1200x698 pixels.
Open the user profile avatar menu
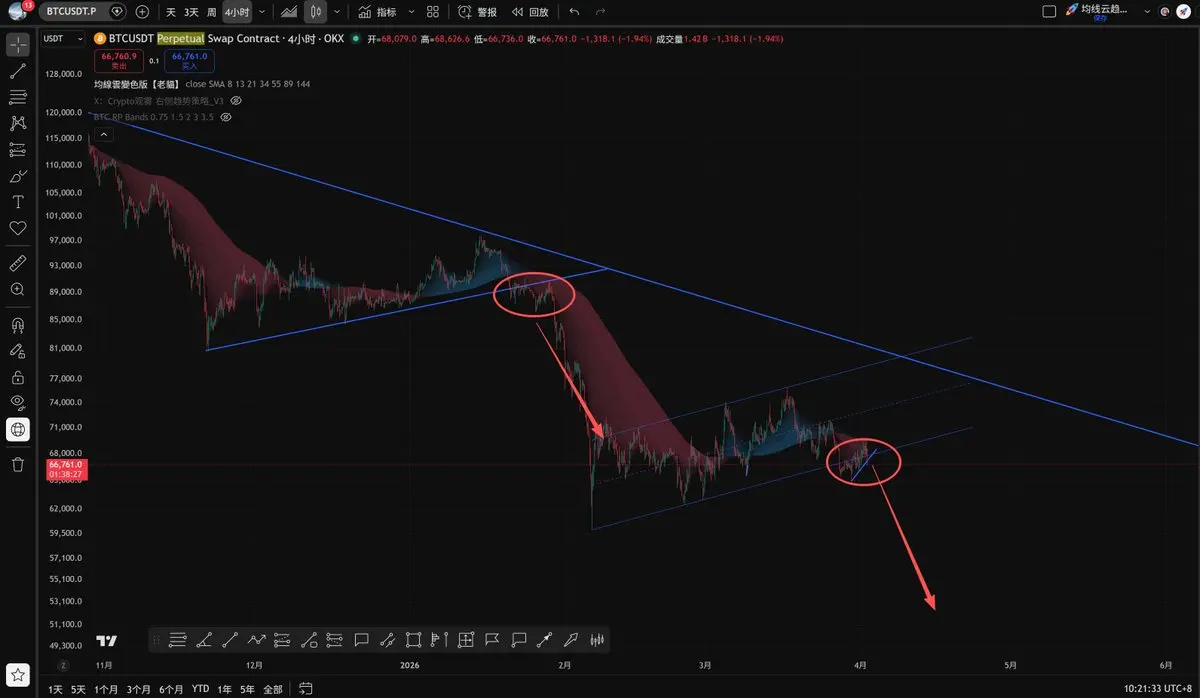[x=18, y=12]
